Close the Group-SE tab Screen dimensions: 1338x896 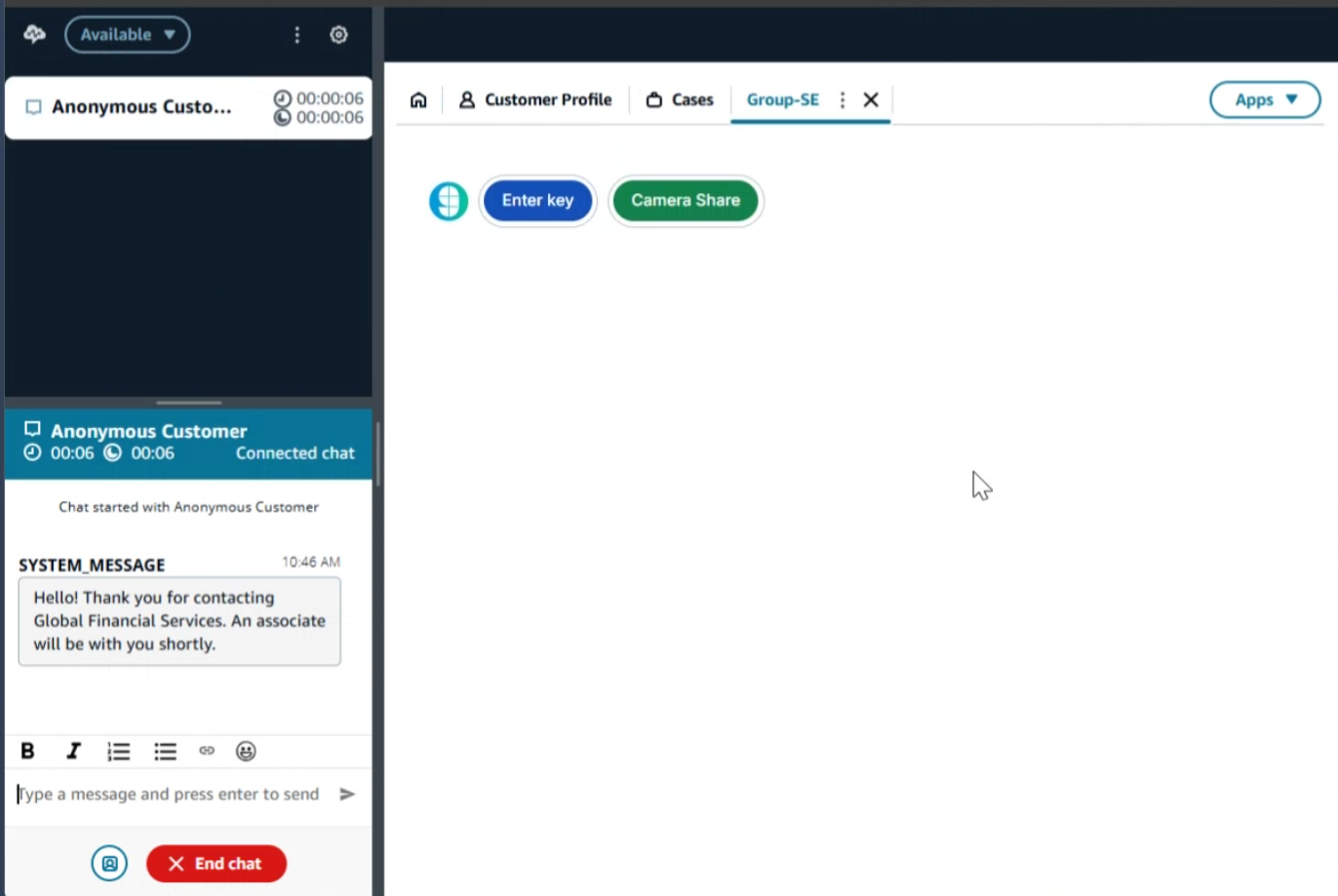(x=871, y=99)
